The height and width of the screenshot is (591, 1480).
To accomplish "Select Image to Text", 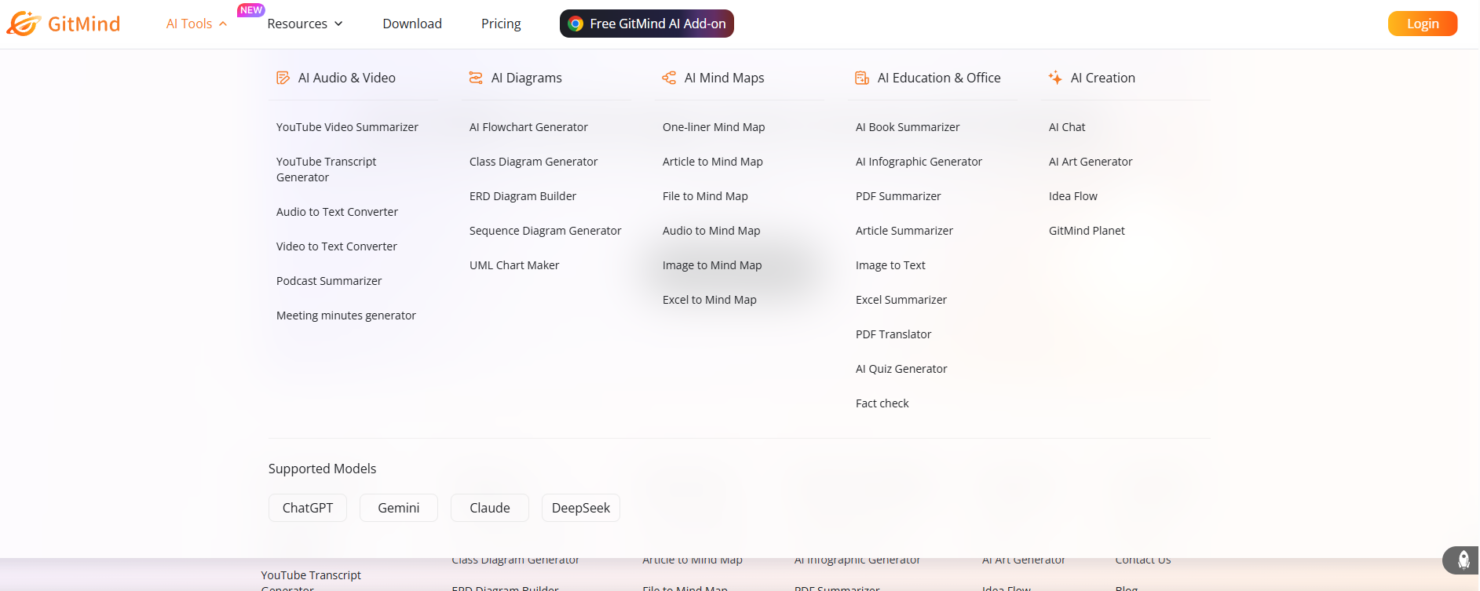I will click(x=890, y=265).
